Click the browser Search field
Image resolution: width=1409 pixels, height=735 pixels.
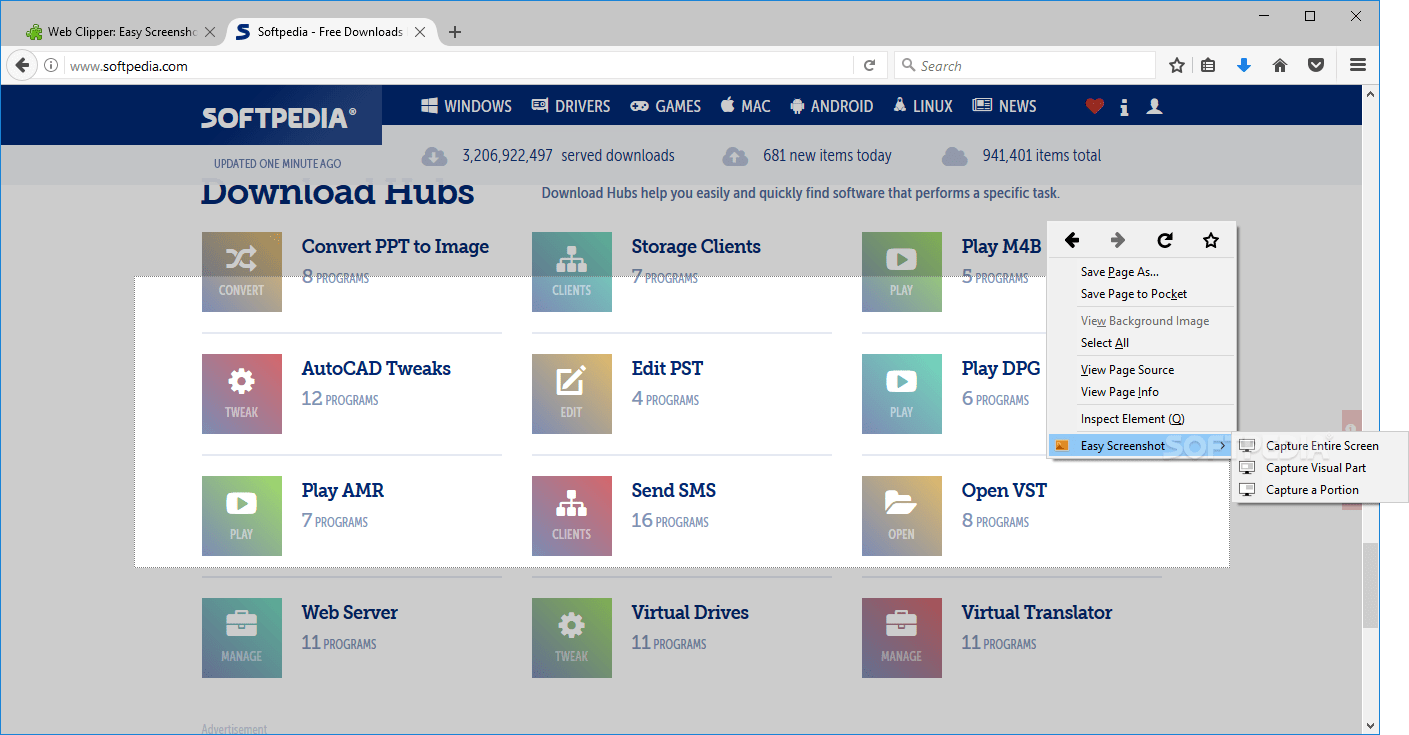click(x=1025, y=66)
